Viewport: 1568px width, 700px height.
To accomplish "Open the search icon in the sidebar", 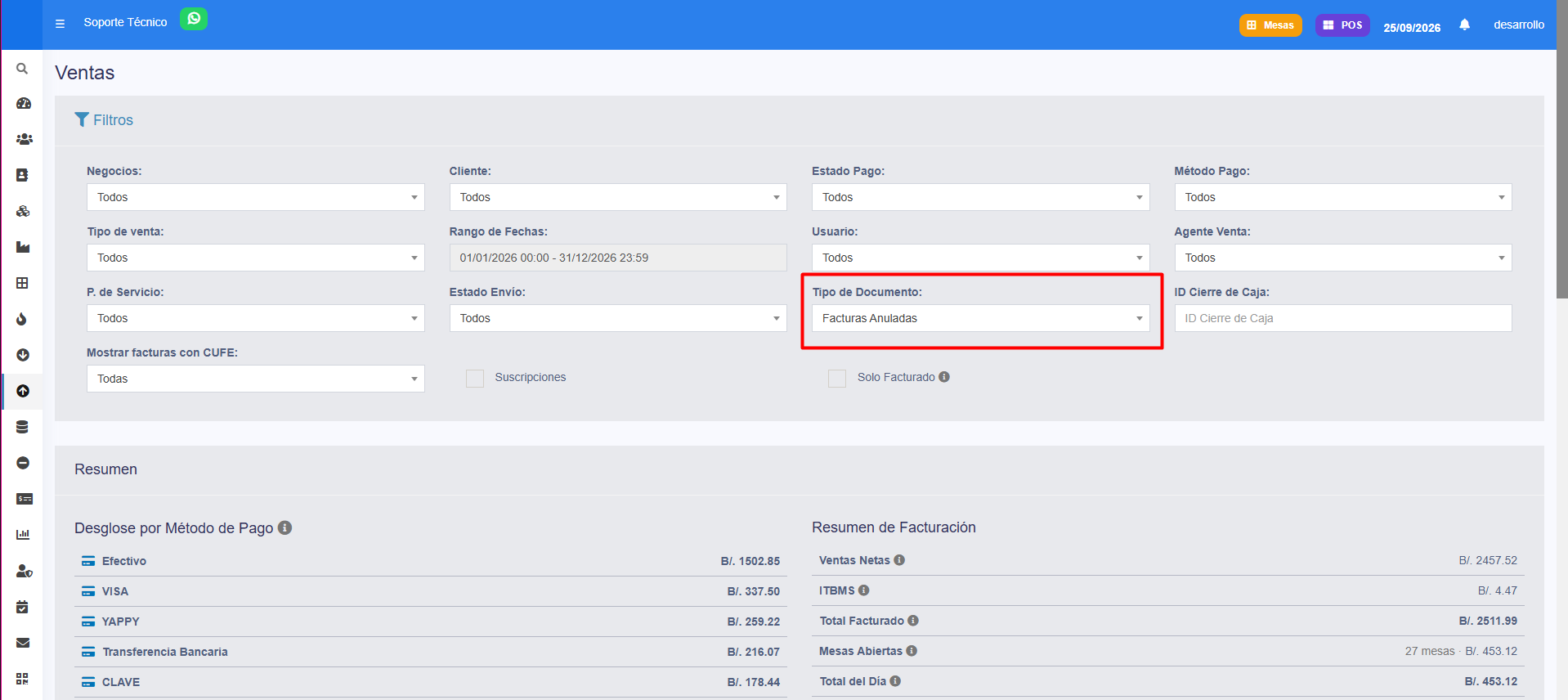I will [x=22, y=69].
